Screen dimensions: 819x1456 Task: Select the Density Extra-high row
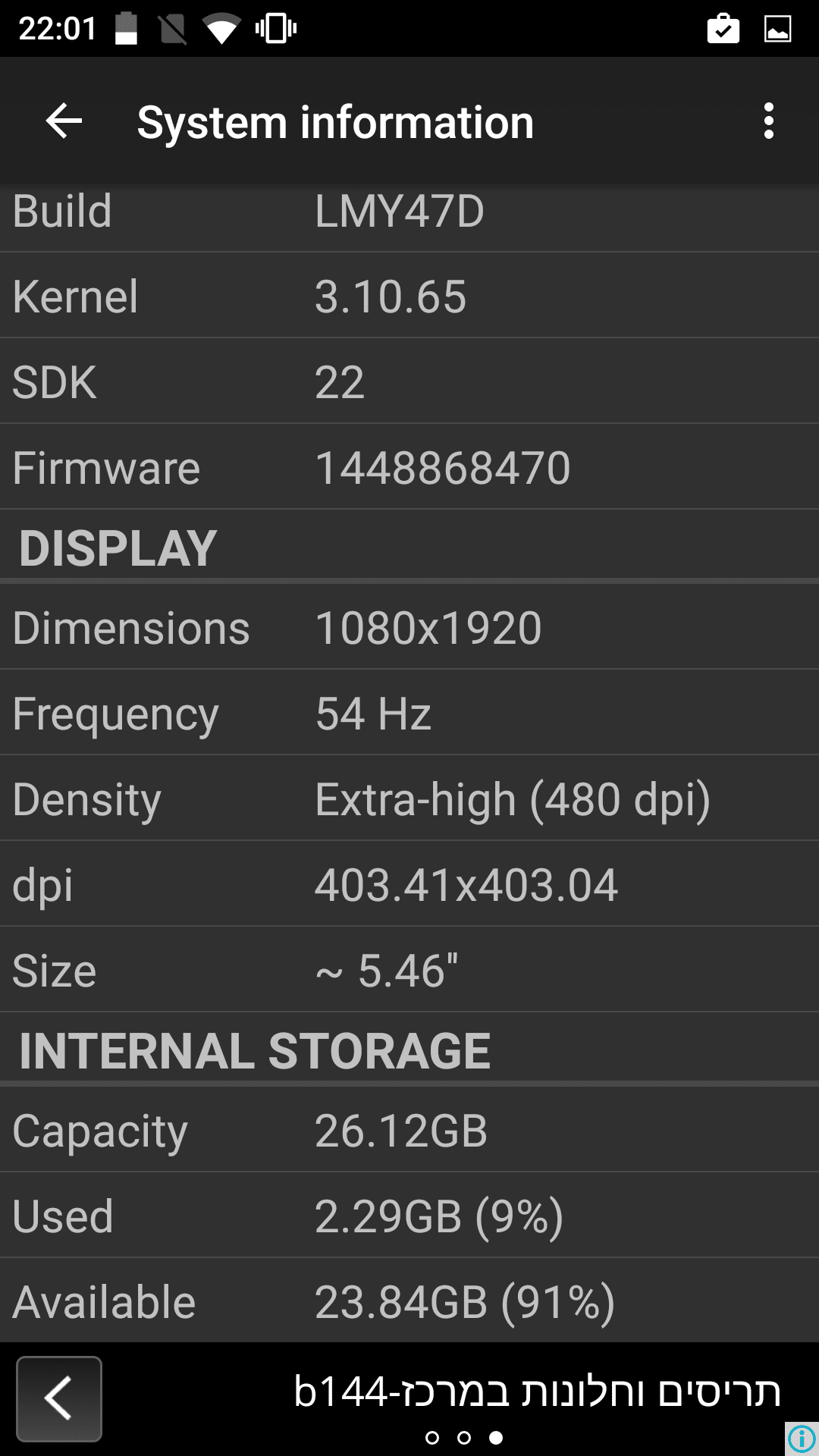[x=409, y=799]
